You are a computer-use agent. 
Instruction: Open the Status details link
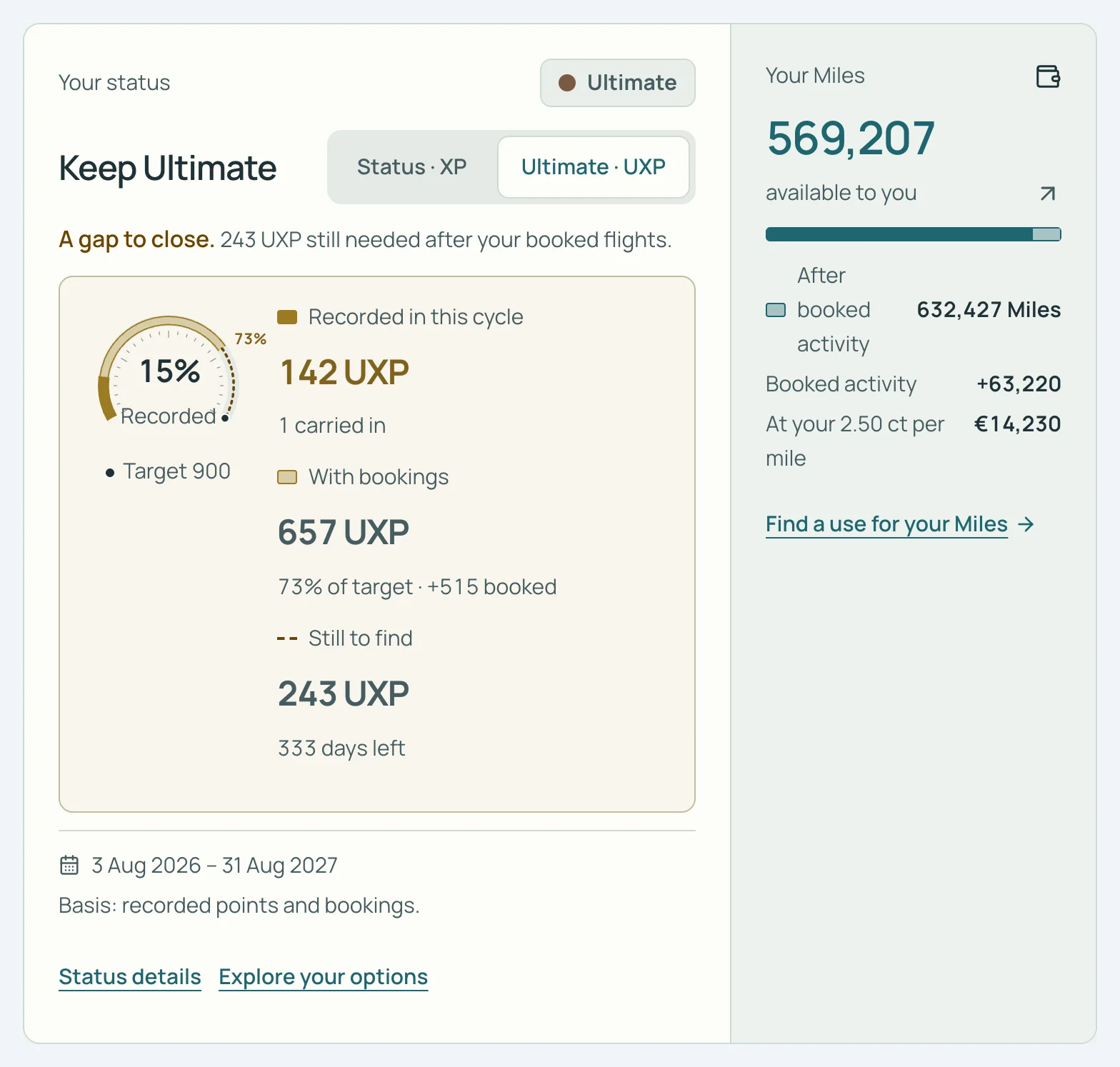pyautogui.click(x=130, y=976)
